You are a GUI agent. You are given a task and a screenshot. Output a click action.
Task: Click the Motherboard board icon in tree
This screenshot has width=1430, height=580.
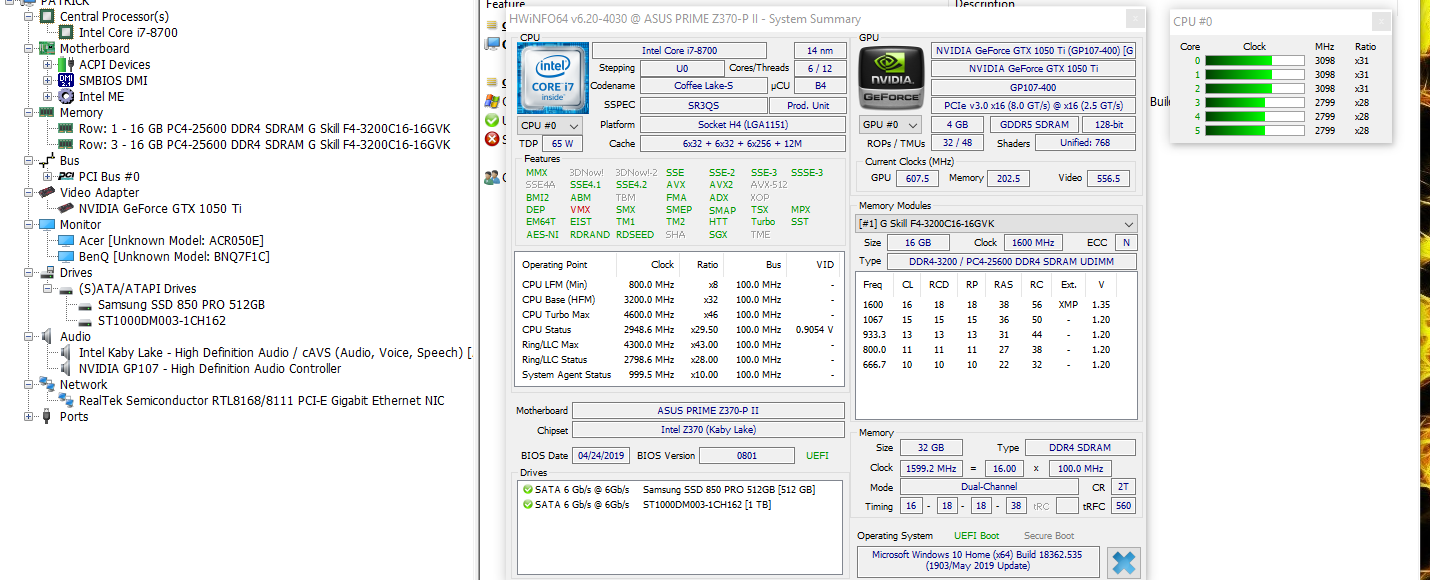coord(47,48)
